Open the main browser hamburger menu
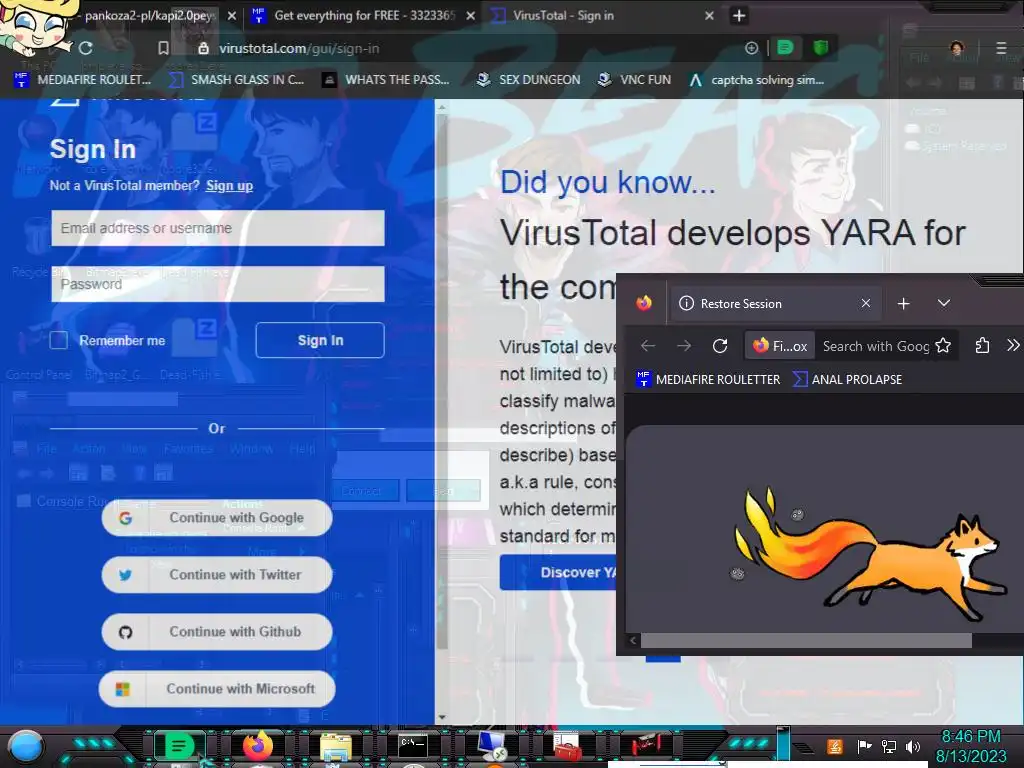The height and width of the screenshot is (768, 1024). point(1001,48)
